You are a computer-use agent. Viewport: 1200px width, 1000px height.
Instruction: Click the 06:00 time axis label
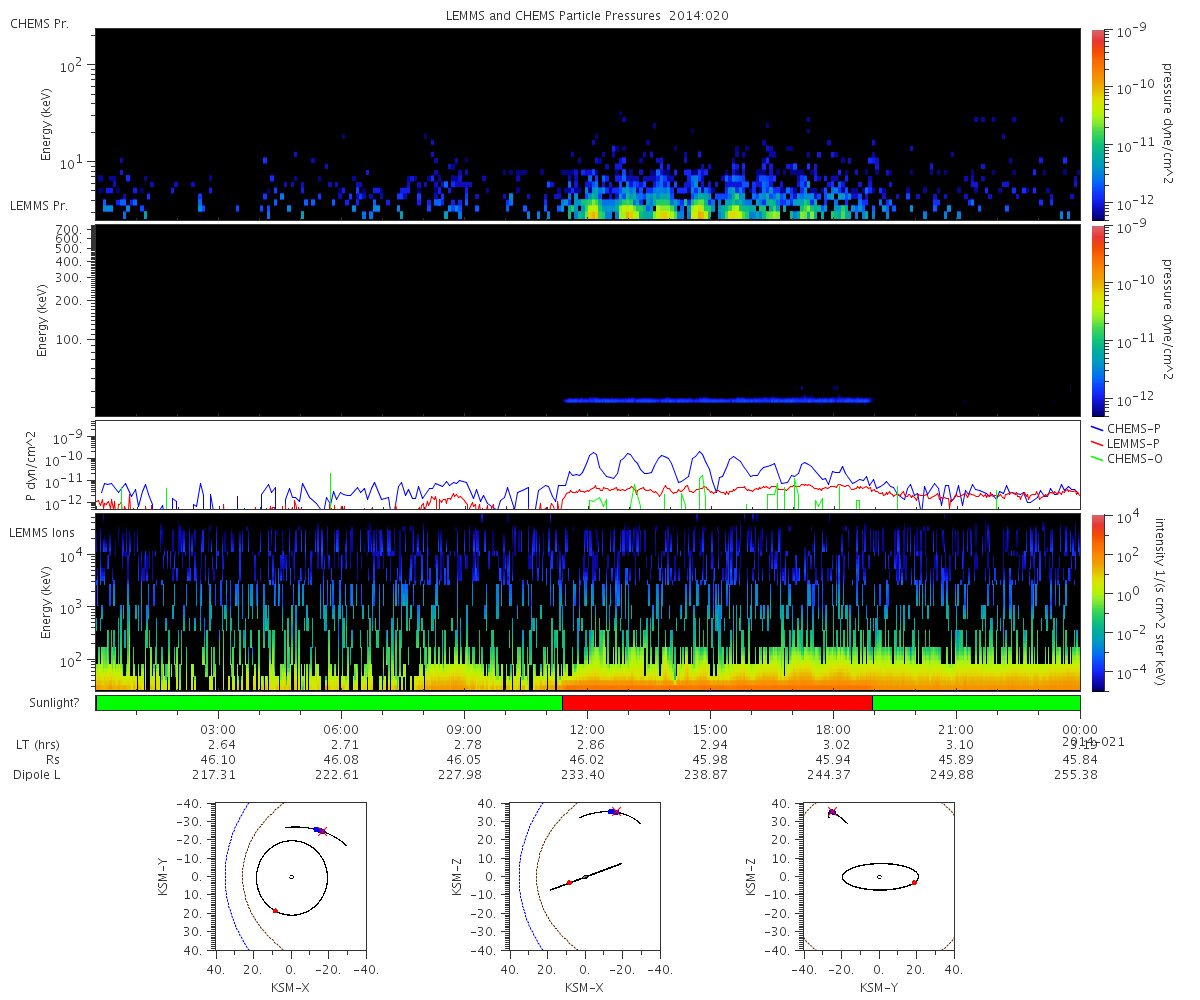click(x=342, y=730)
